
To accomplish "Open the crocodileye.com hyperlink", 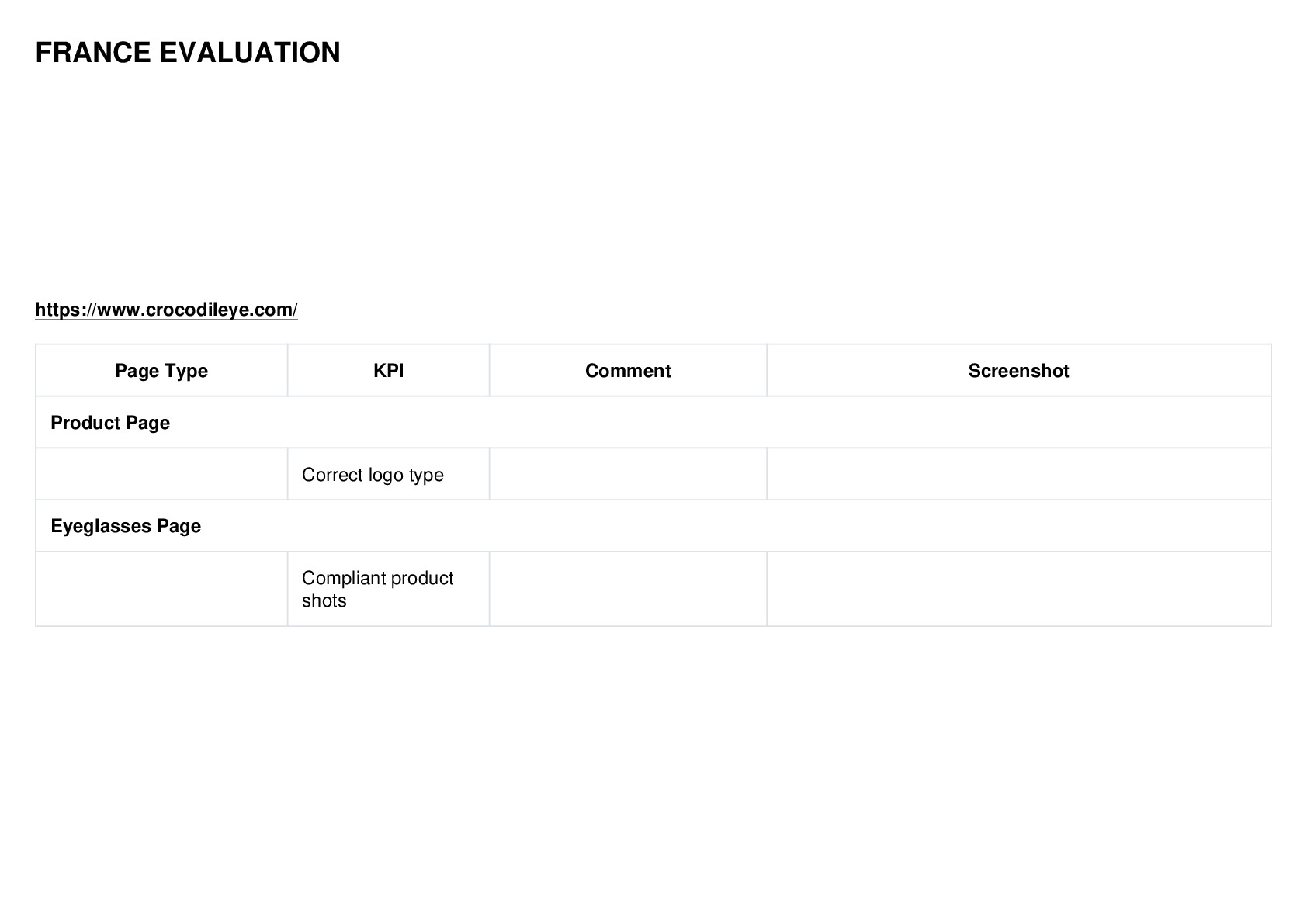I will click(x=166, y=310).
